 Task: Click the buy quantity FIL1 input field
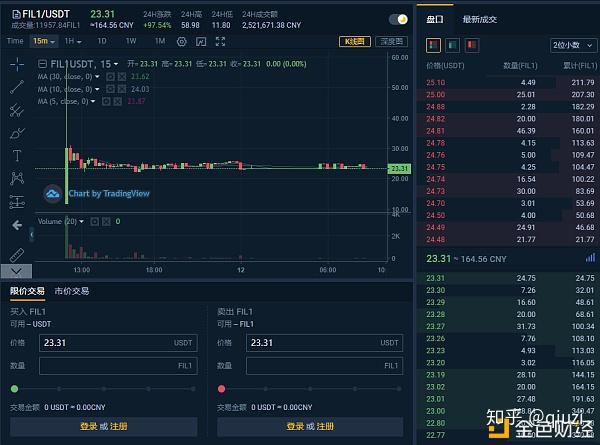[118, 366]
